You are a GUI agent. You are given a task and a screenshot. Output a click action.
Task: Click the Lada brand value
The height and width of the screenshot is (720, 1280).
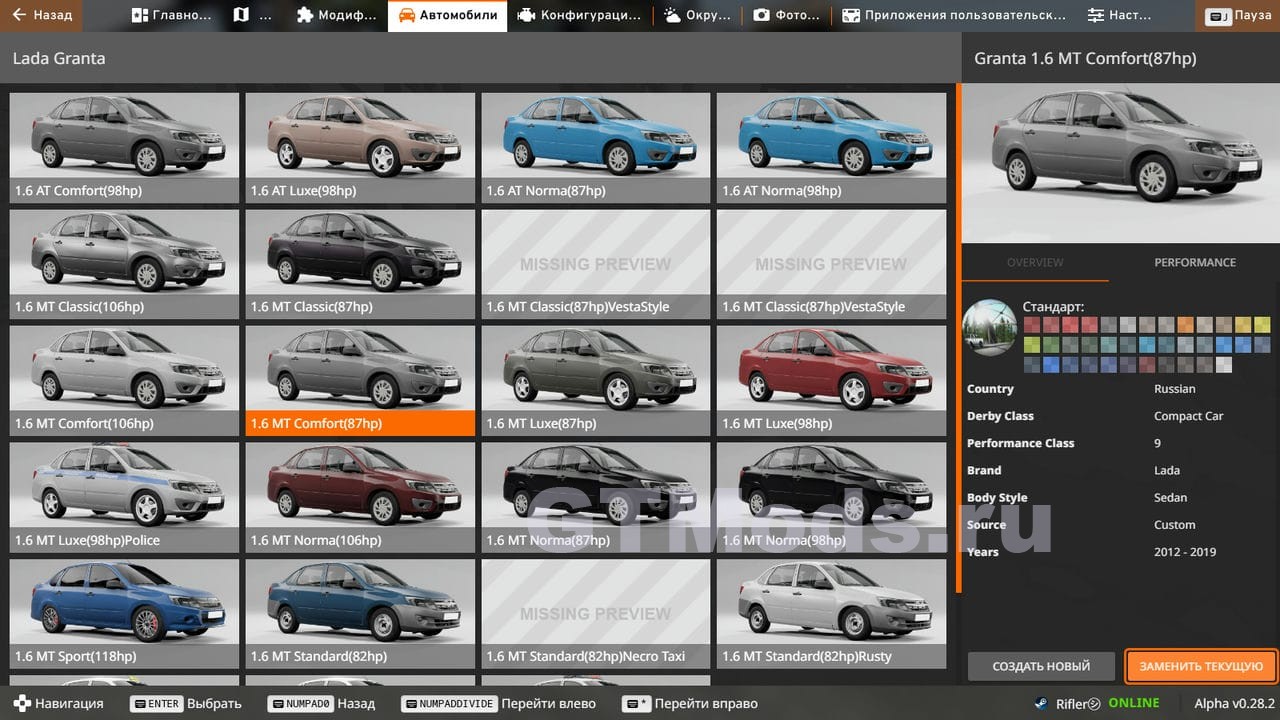pyautogui.click(x=1167, y=470)
